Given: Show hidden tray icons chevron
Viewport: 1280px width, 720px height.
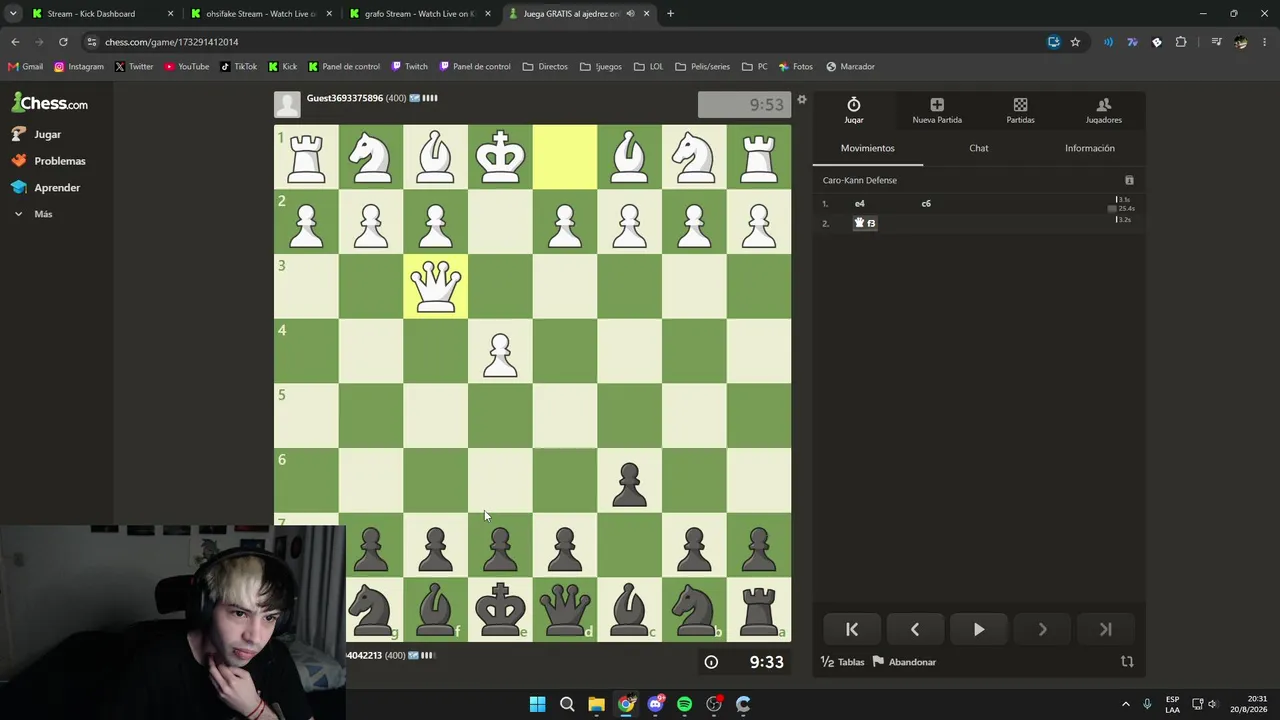Looking at the screenshot, I should [x=1125, y=704].
